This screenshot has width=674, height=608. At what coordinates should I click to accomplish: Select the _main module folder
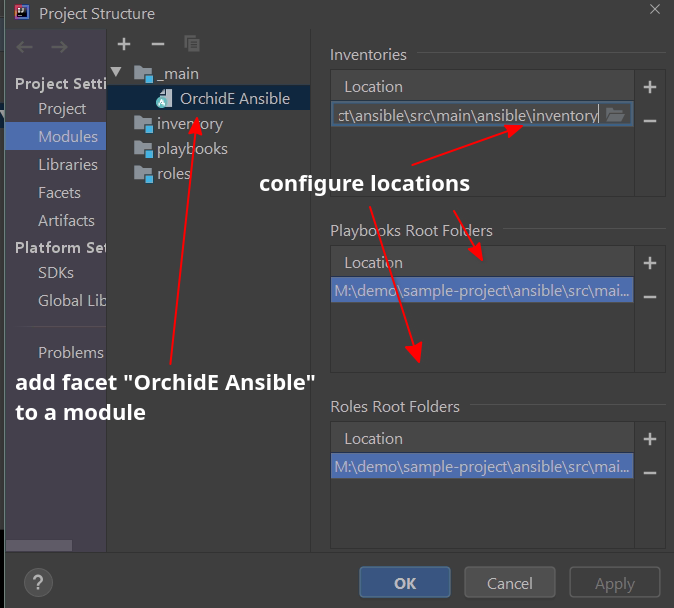pyautogui.click(x=166, y=74)
